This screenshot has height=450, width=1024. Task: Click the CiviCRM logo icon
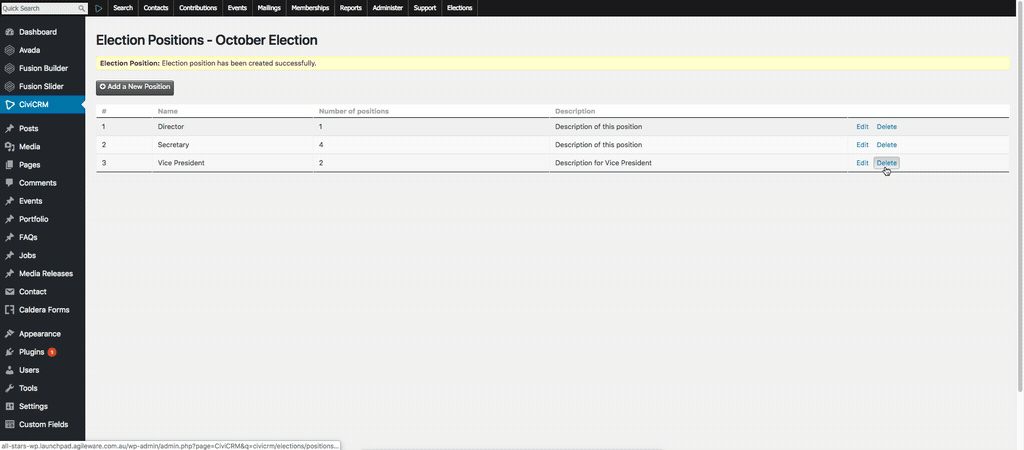click(x=10, y=104)
